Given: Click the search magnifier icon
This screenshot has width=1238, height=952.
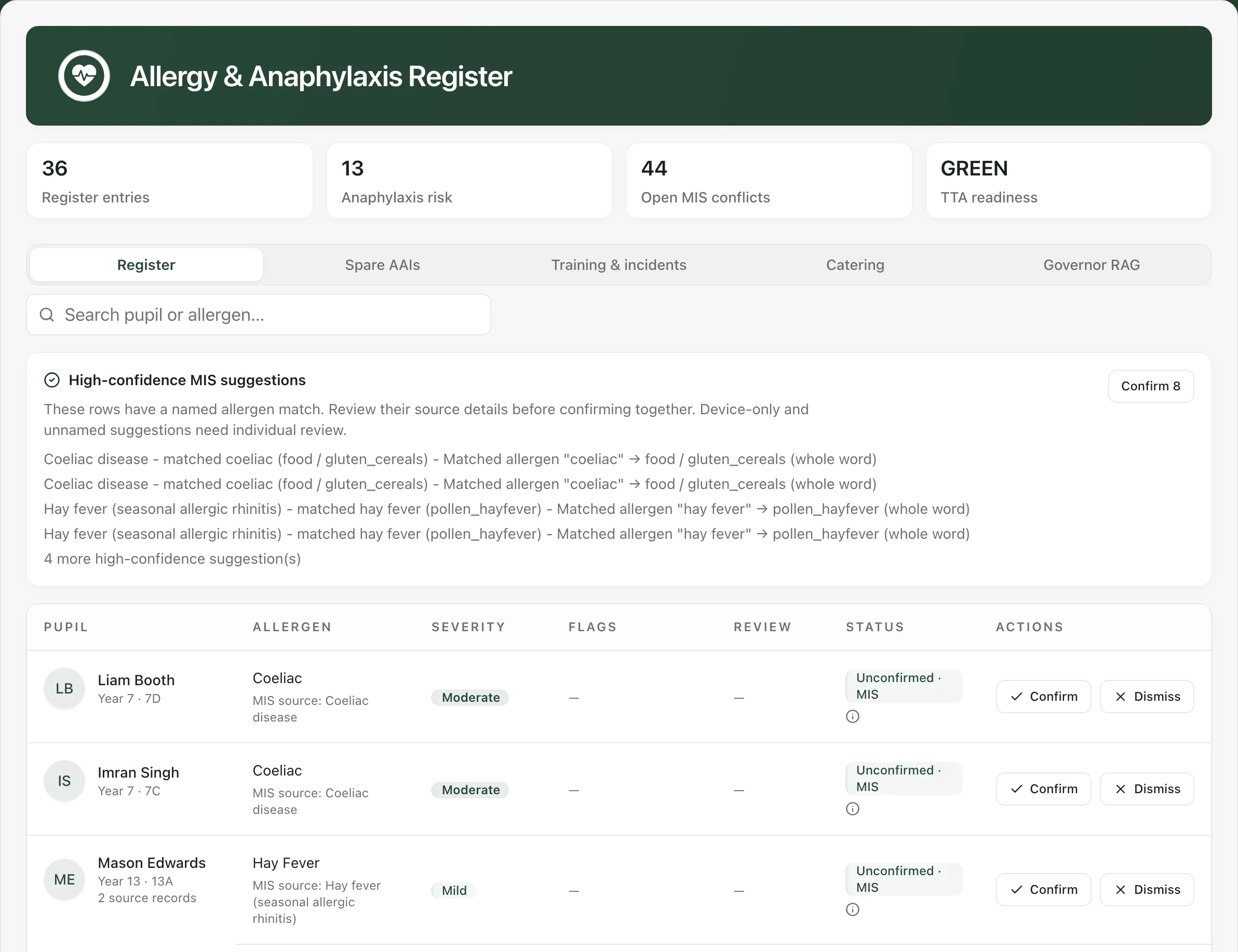Looking at the screenshot, I should tap(47, 315).
